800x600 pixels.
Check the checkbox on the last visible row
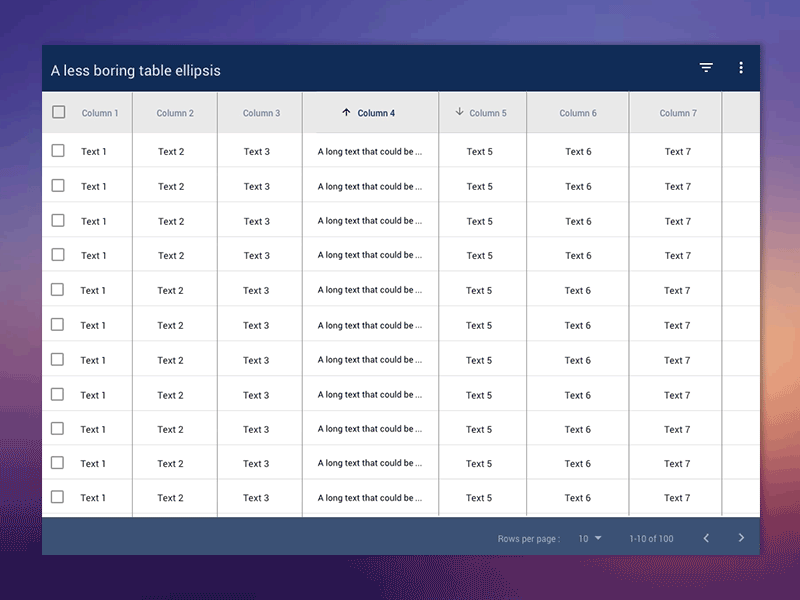(x=58, y=497)
